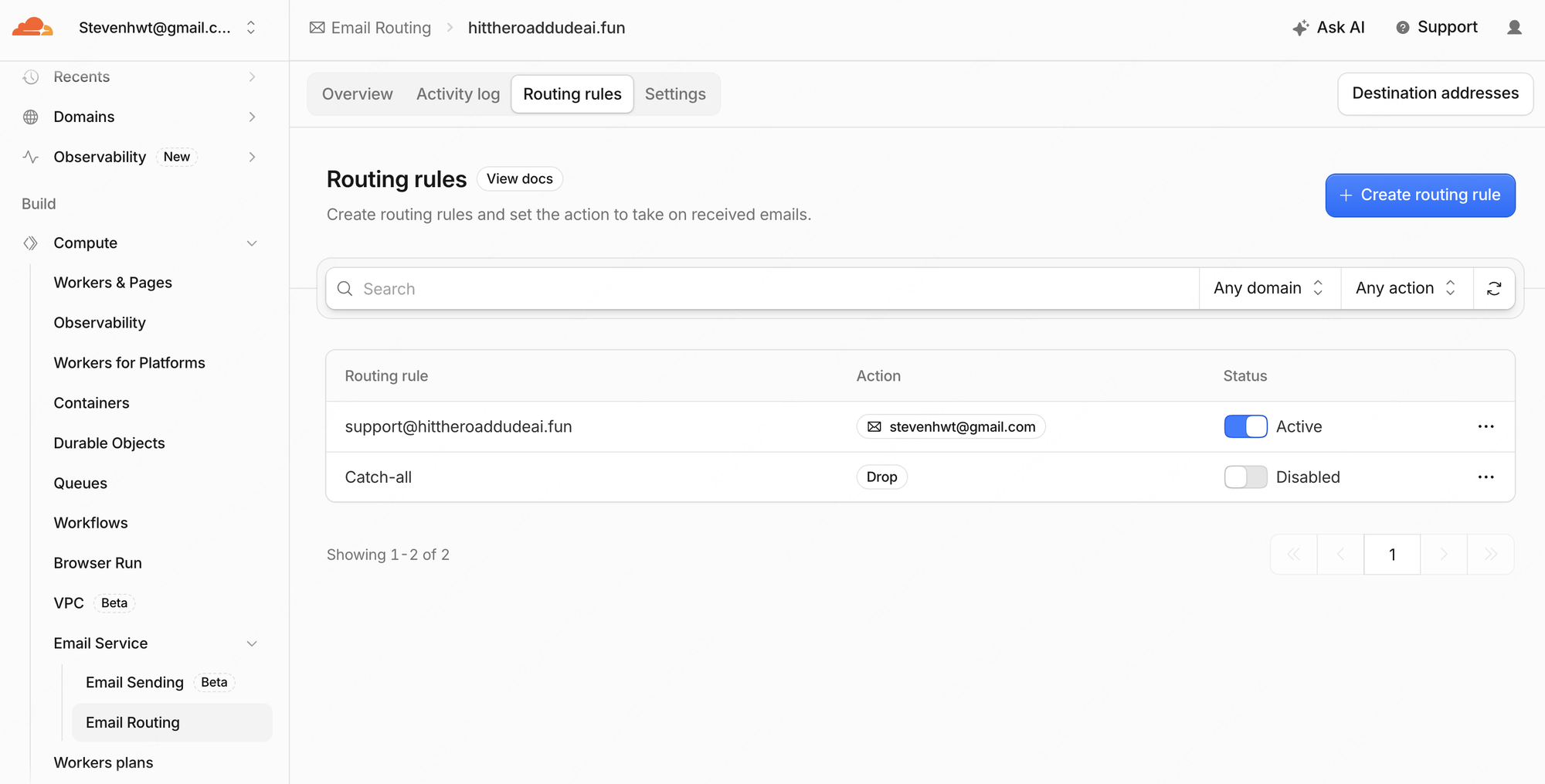The width and height of the screenshot is (1545, 784).
Task: Click Email Routing in the breadcrumb
Action: tap(381, 28)
